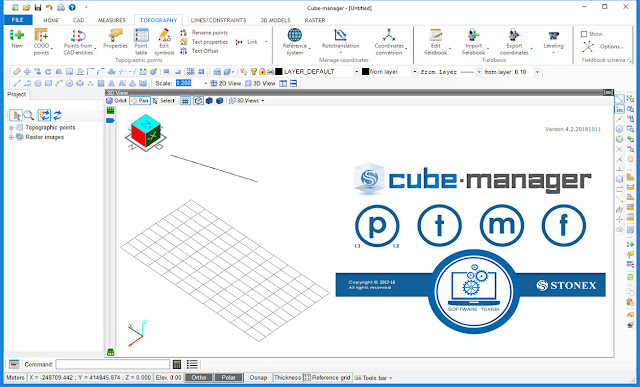Open the Tools bar dropdown in status bar
Screen dimensions: 640x387
pyautogui.click(x=373, y=378)
